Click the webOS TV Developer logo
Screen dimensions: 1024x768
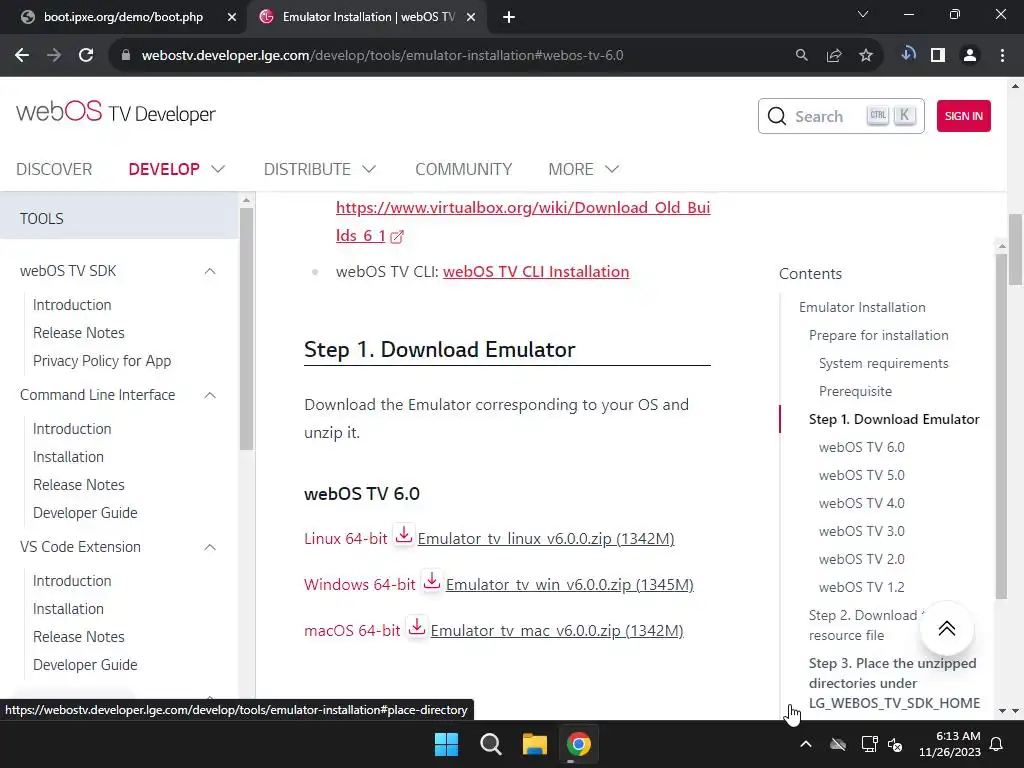coord(116,112)
